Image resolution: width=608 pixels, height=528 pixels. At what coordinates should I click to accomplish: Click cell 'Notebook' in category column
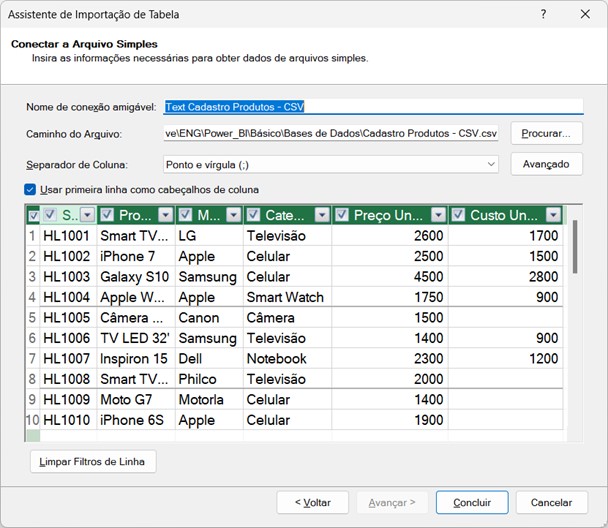[287, 359]
